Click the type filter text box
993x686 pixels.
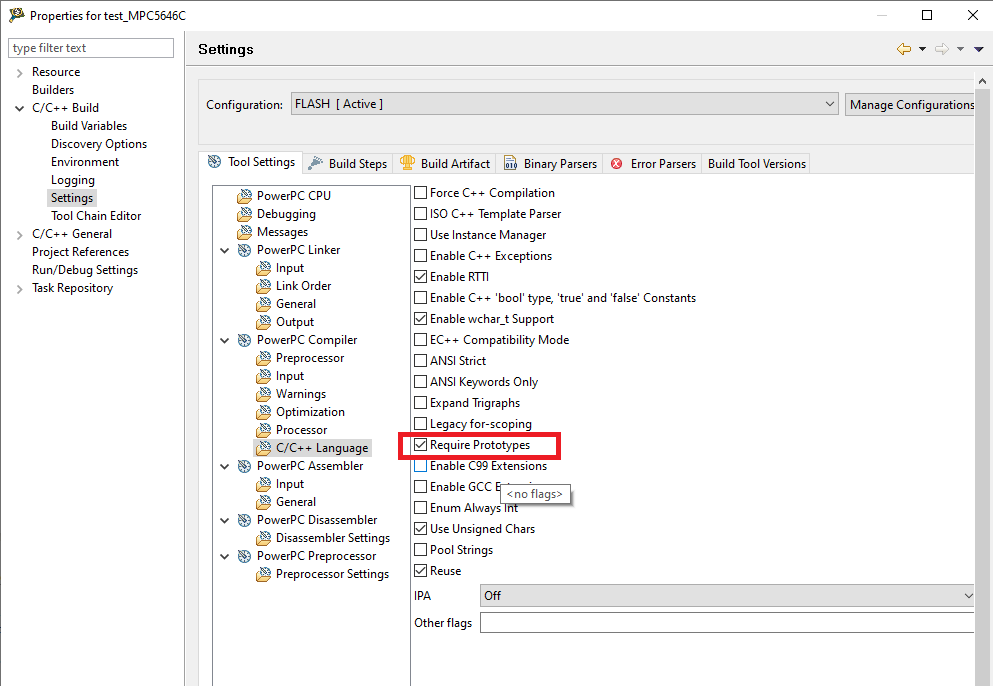pos(90,47)
